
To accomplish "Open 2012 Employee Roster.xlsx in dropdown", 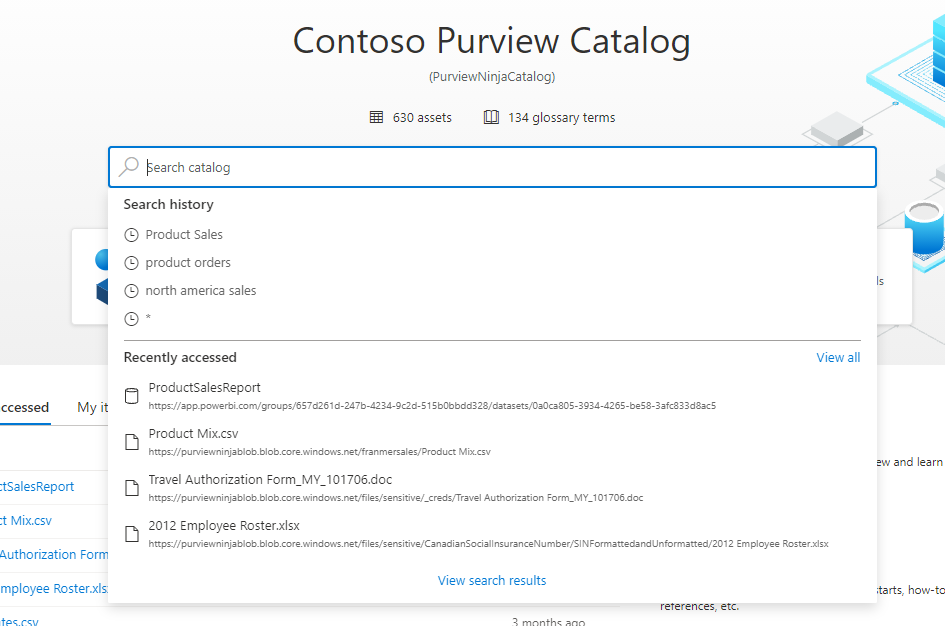I will pos(224,525).
